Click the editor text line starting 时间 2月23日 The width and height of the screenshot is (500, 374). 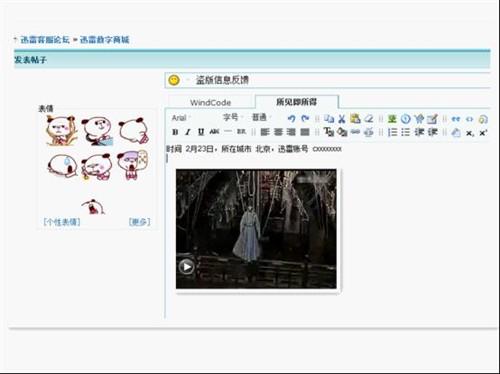(x=254, y=149)
